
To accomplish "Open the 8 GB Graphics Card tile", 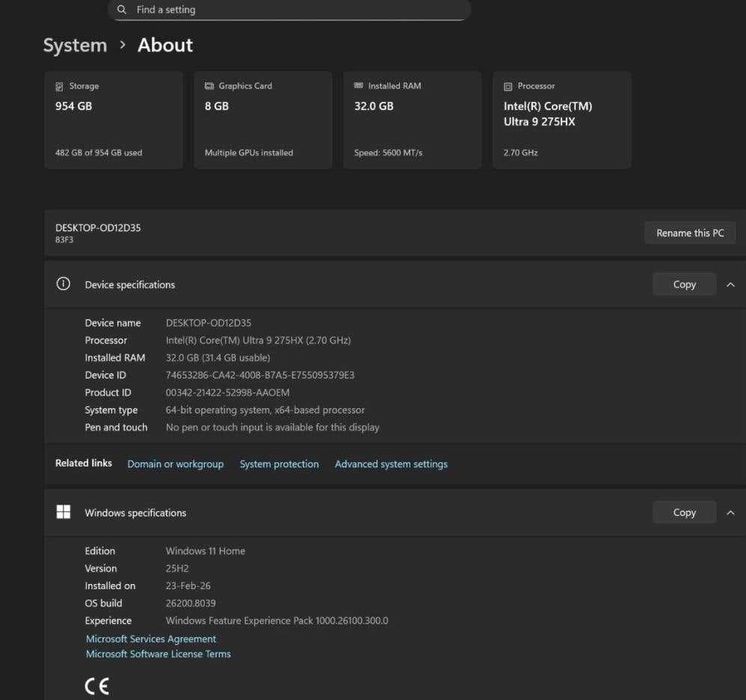I will (263, 120).
